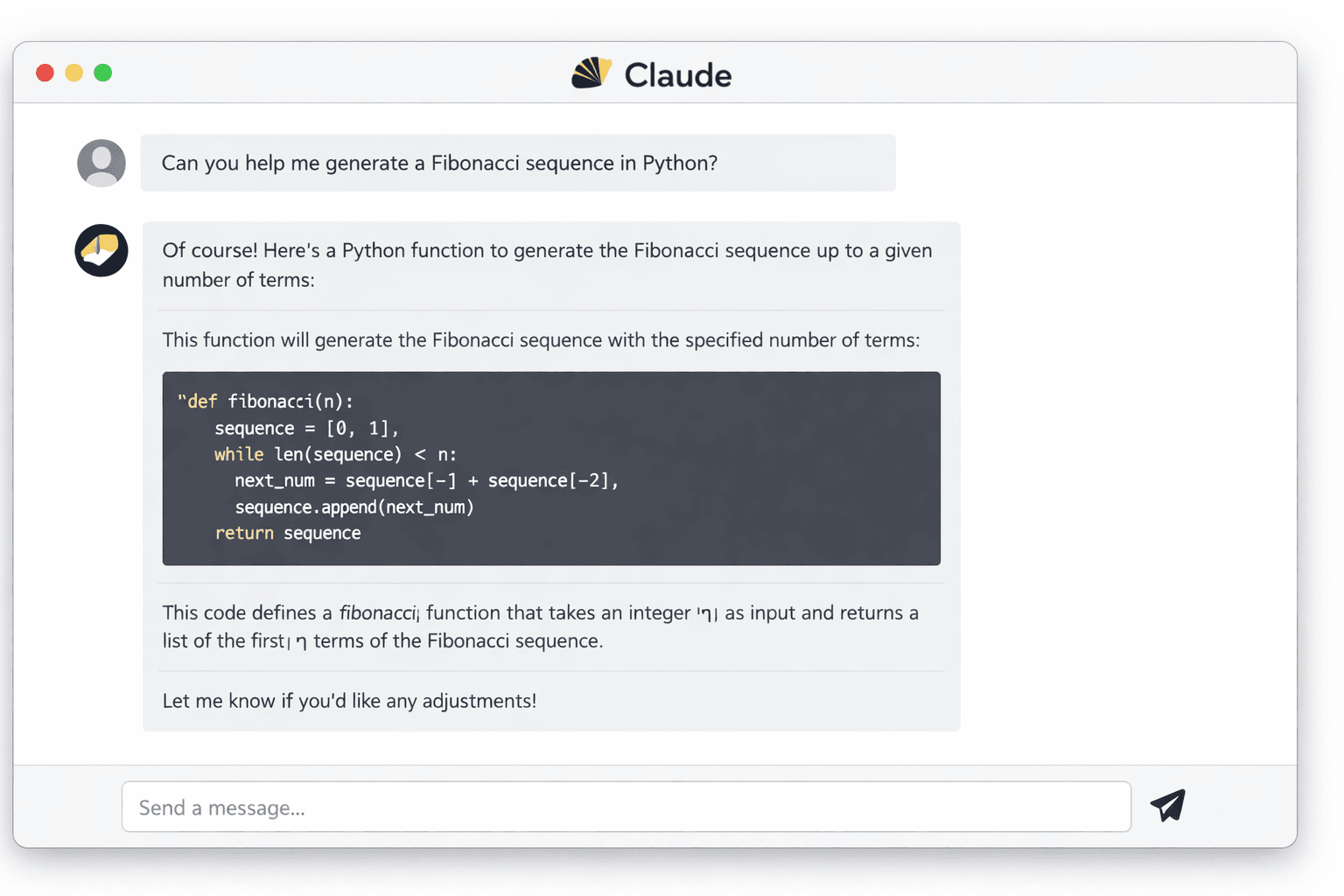Click the "This function will generate" sentence
The width and height of the screenshot is (1344, 896).
[541, 339]
